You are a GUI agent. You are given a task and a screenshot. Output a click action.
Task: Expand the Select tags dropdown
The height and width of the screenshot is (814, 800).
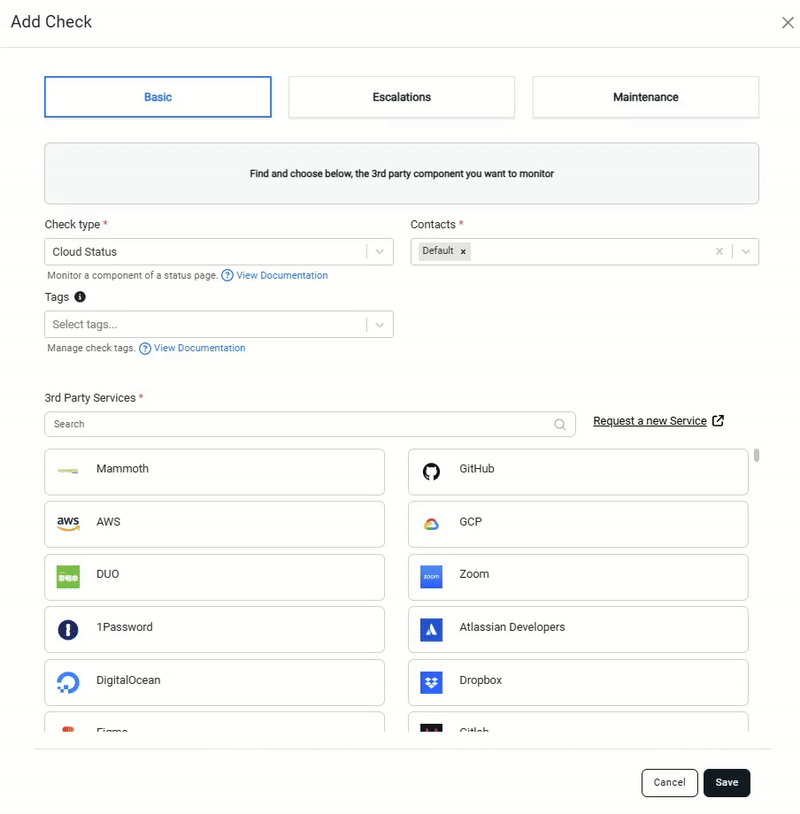pos(380,324)
